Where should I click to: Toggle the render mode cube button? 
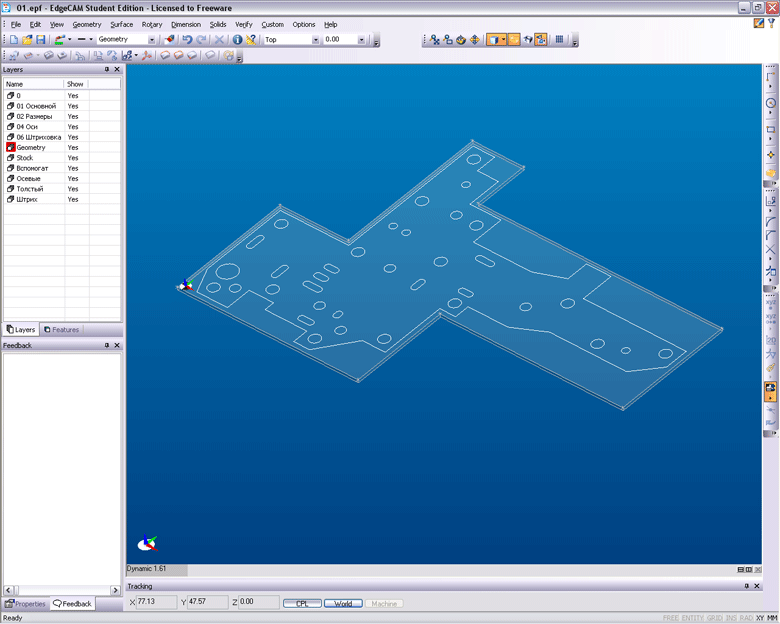pyautogui.click(x=493, y=40)
